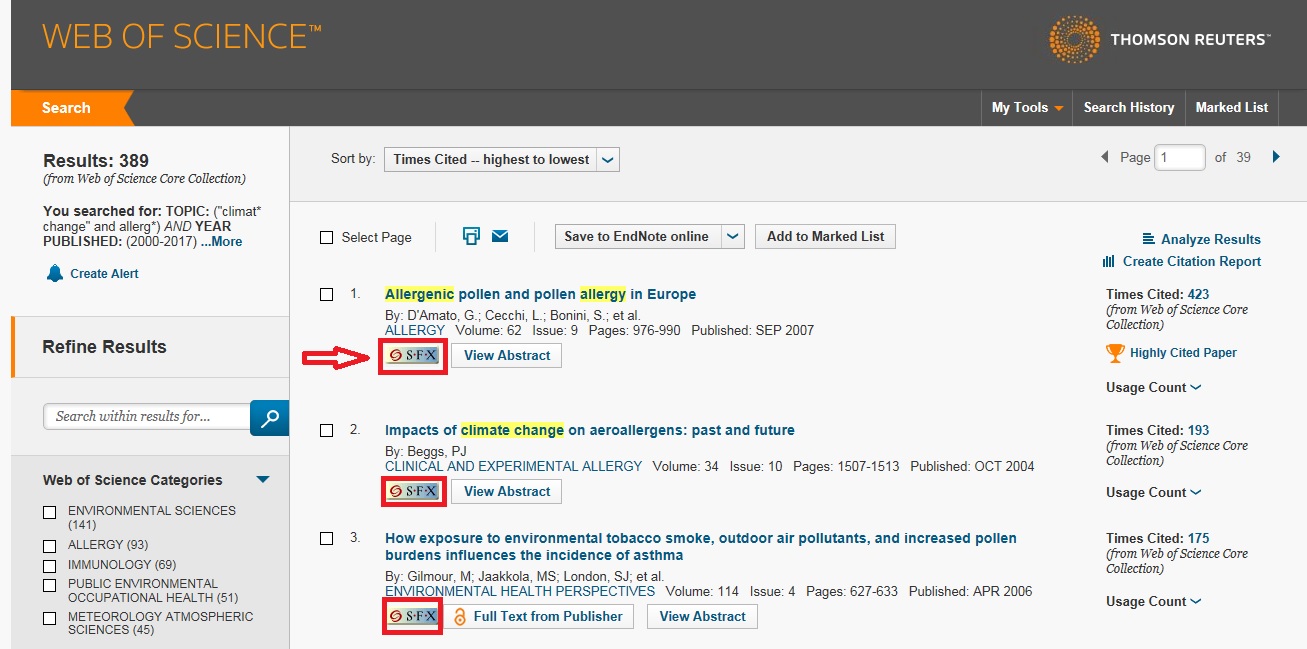1307x649 pixels.
Task: Open SFX link for Beggs aeroallergens article
Action: coord(413,491)
